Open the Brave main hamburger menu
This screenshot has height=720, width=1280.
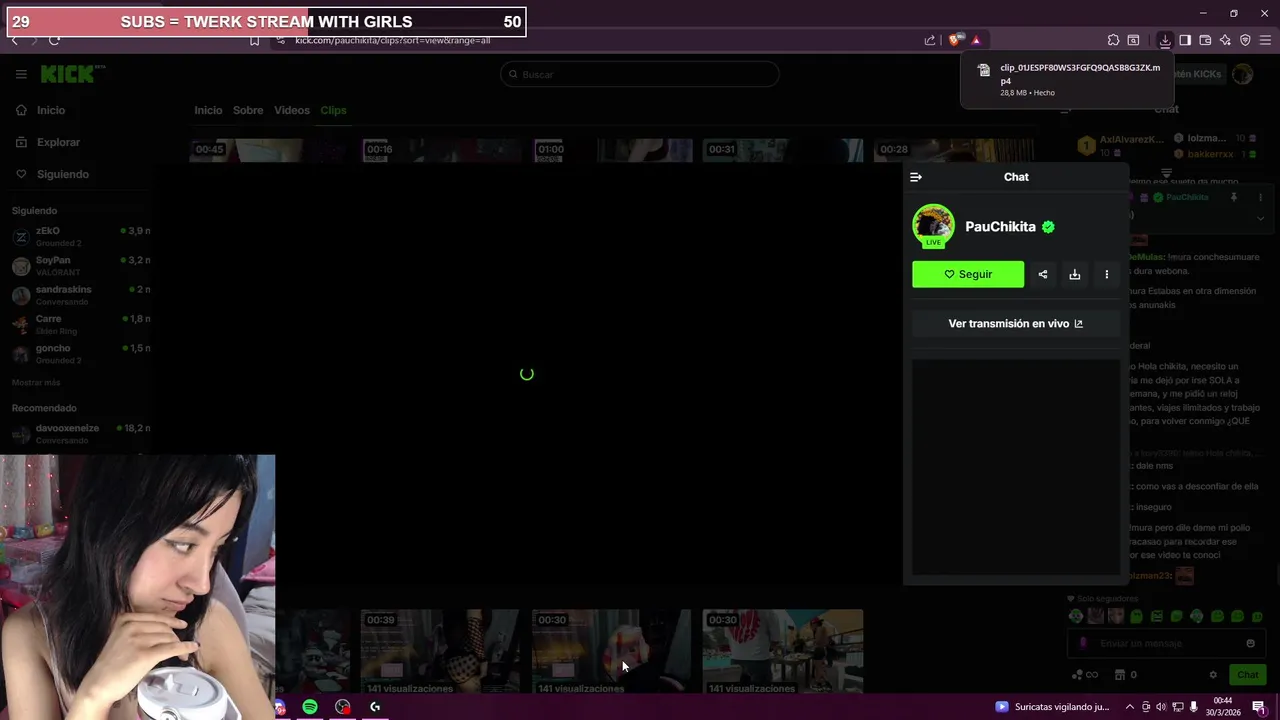click(x=1265, y=40)
